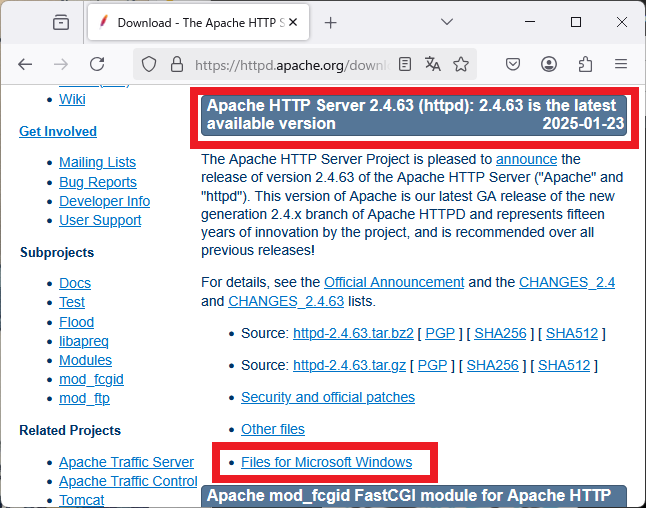Screen dimensions: 646x508
Task: Close the Download Apache HTTP tab
Action: click(293, 22)
